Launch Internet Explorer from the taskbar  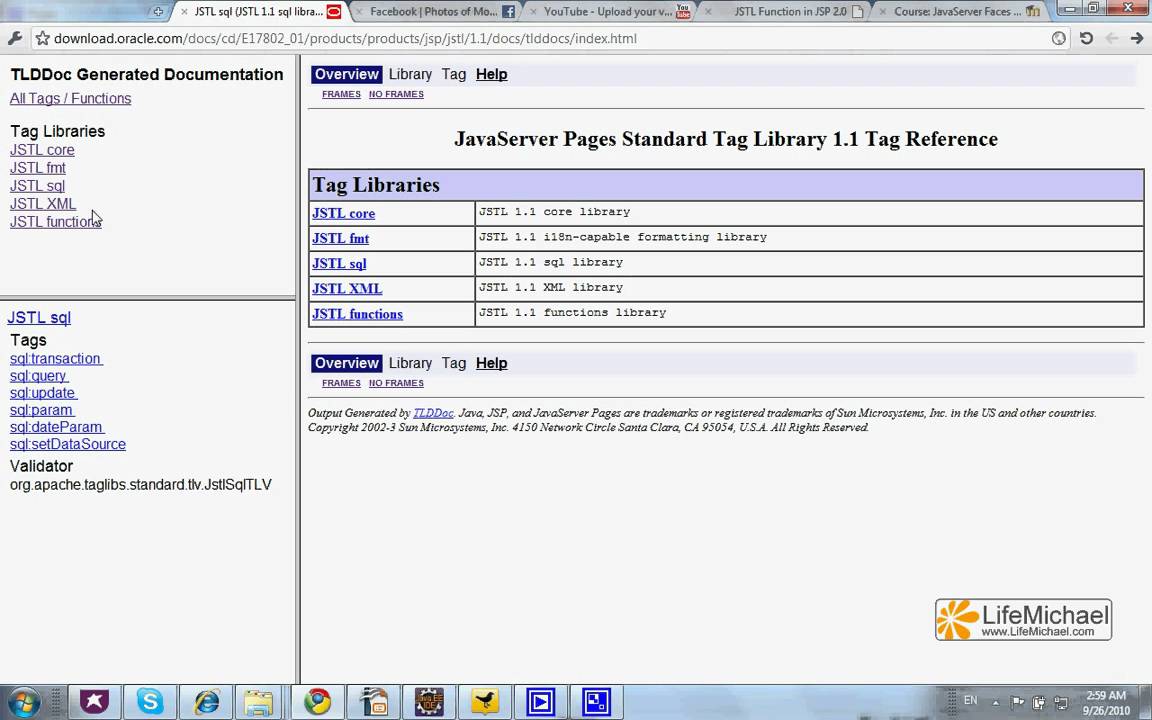point(206,702)
